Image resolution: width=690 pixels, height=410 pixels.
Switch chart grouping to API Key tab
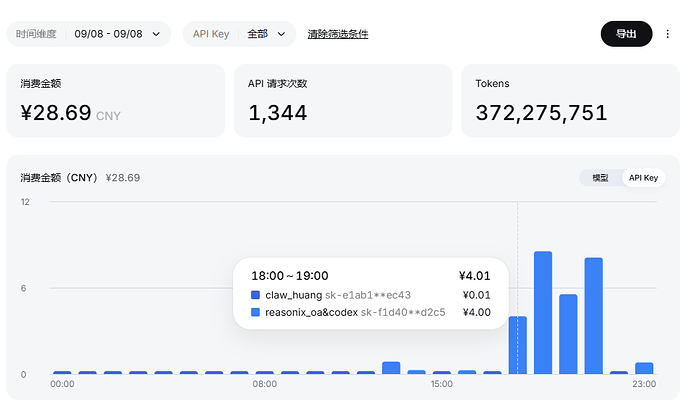click(643, 178)
